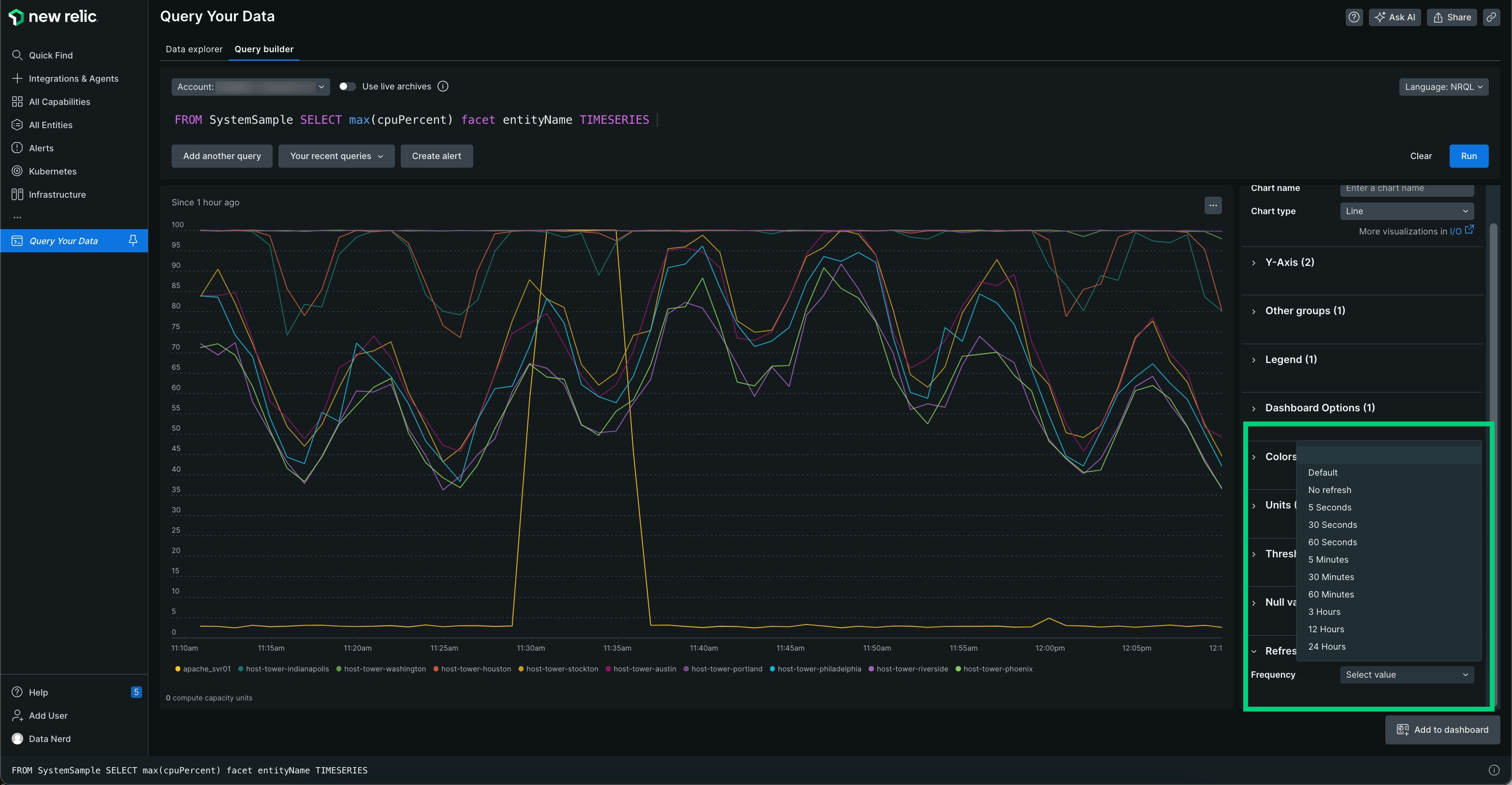Select Language: NRQL dropdown

pos(1440,88)
